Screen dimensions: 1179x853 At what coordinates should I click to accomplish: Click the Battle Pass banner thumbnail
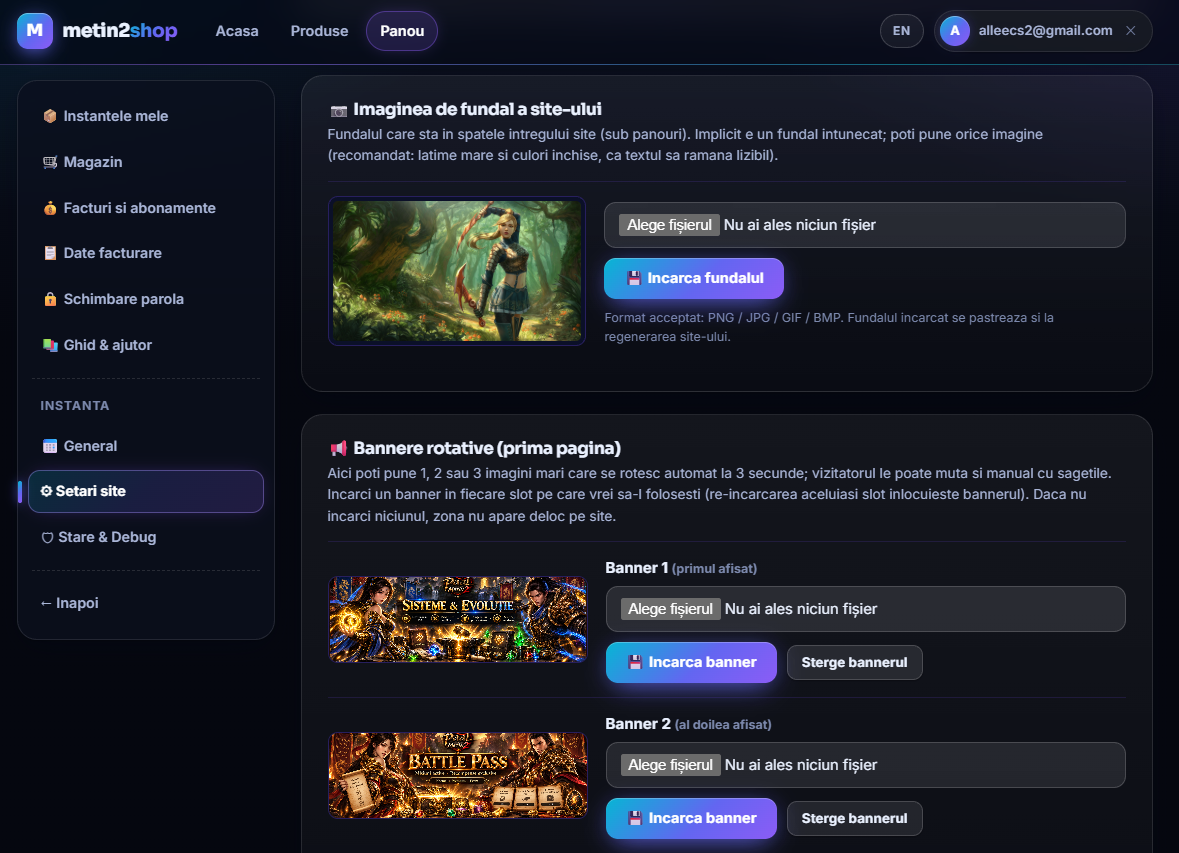coord(457,775)
